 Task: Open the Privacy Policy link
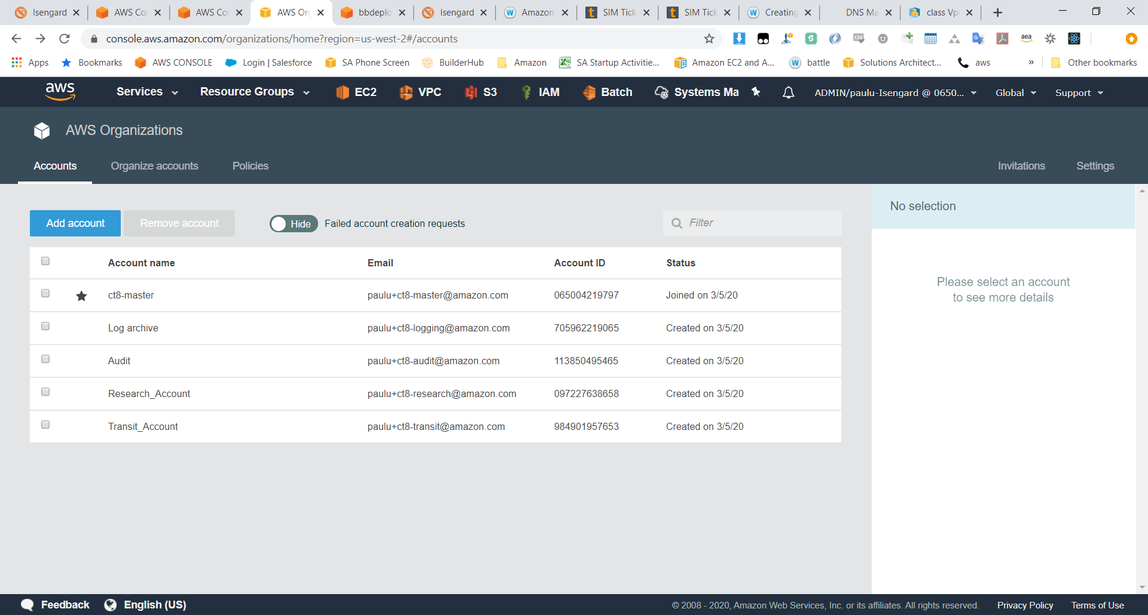1025,605
